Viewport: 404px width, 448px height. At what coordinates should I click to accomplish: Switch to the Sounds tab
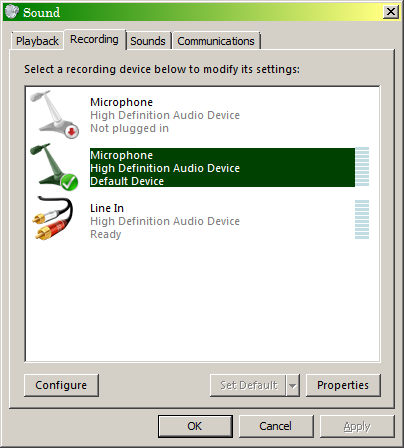click(x=148, y=41)
